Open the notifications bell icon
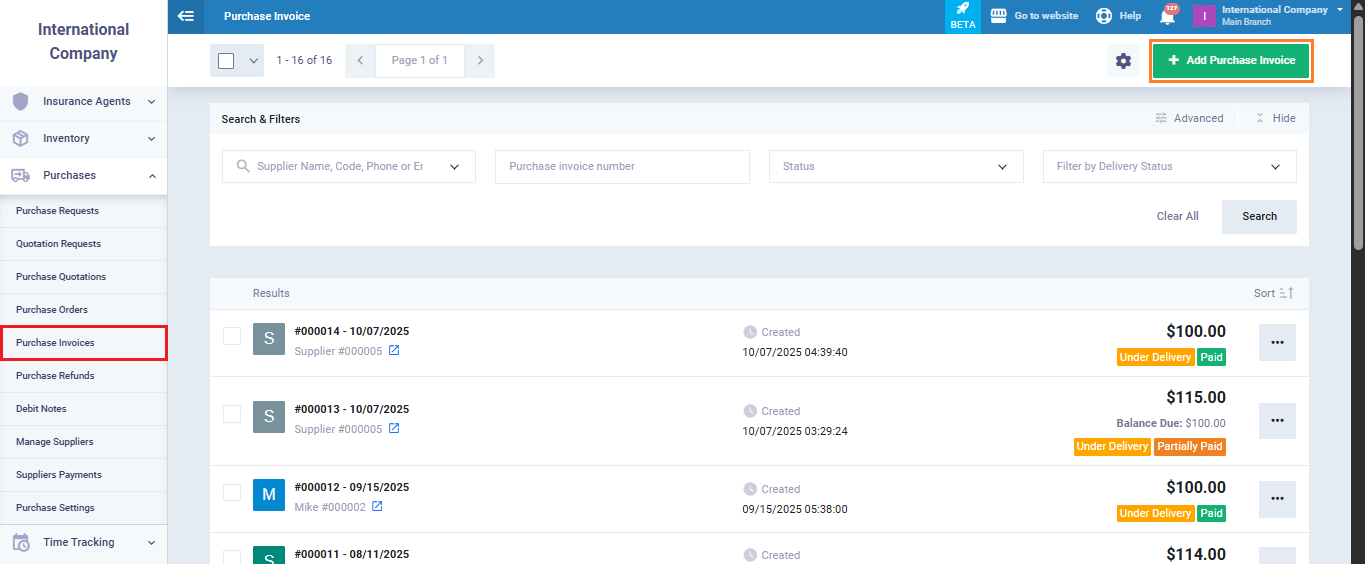This screenshot has height=564, width=1365. point(1167,16)
